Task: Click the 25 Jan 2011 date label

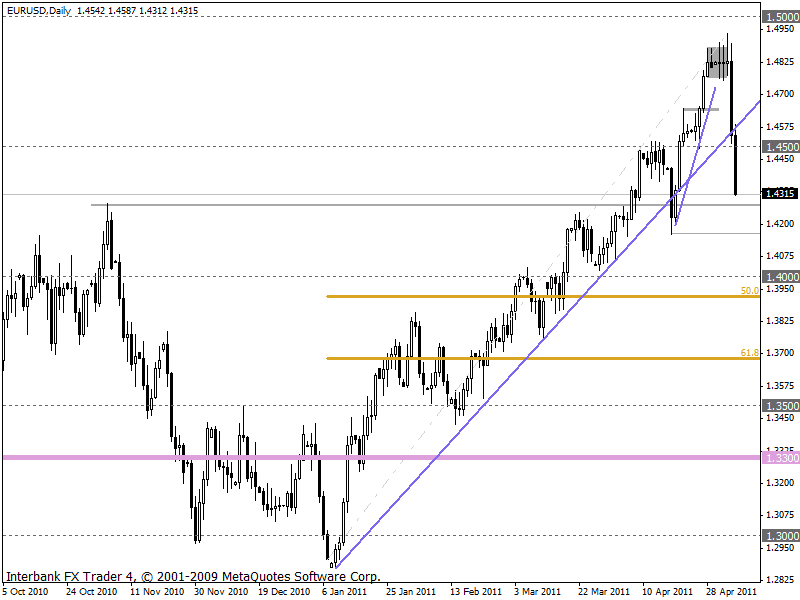Action: [x=411, y=592]
